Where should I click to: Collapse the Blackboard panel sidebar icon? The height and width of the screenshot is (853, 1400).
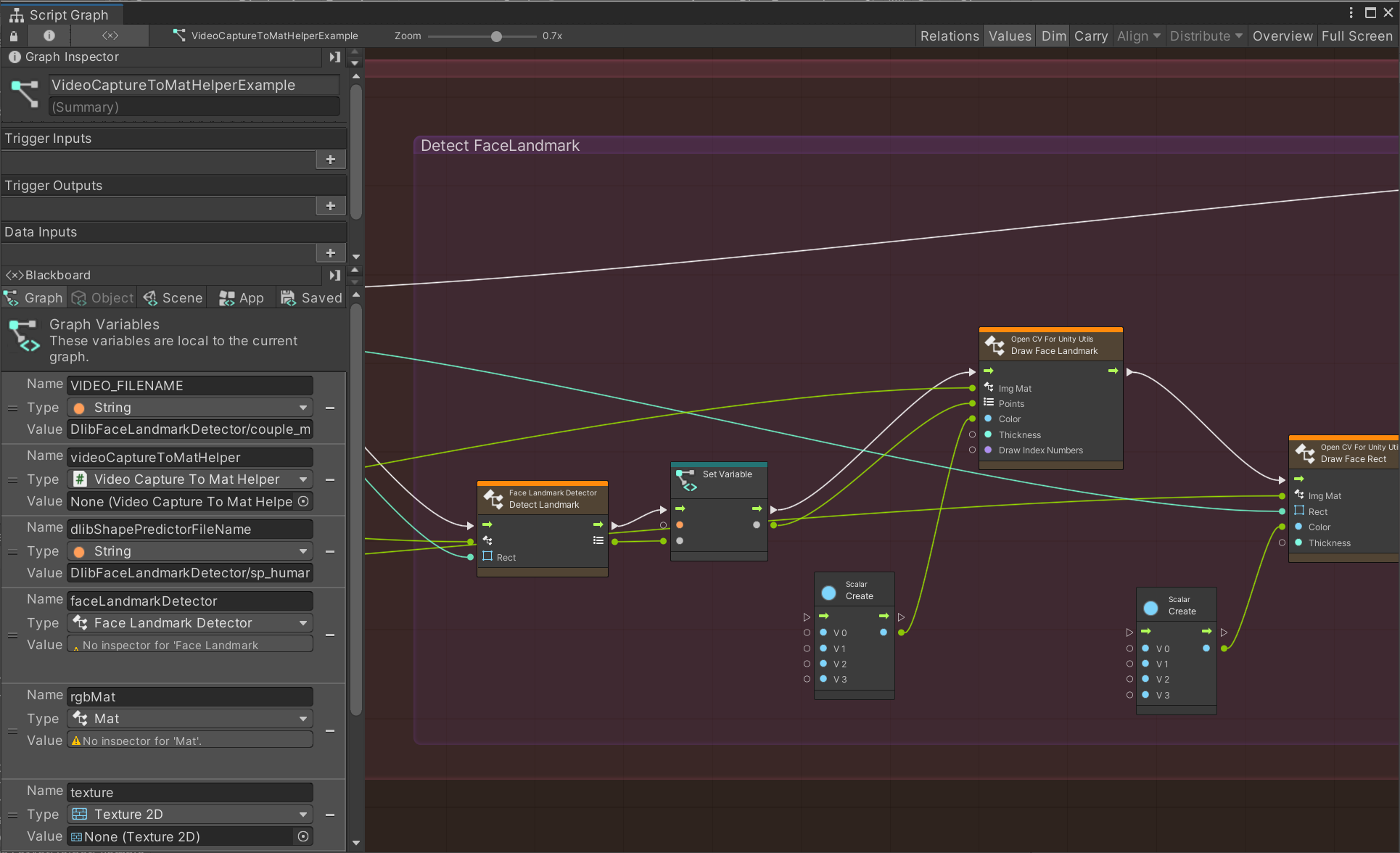point(334,275)
